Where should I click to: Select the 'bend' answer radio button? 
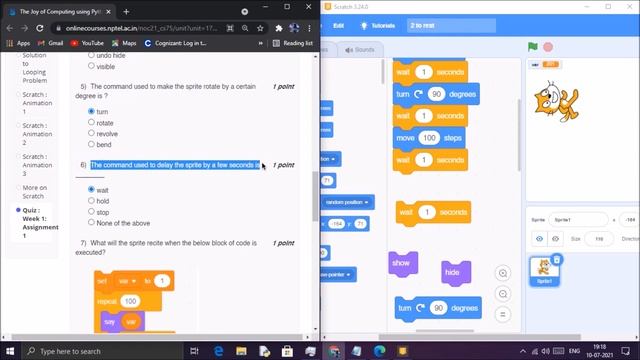click(x=91, y=144)
